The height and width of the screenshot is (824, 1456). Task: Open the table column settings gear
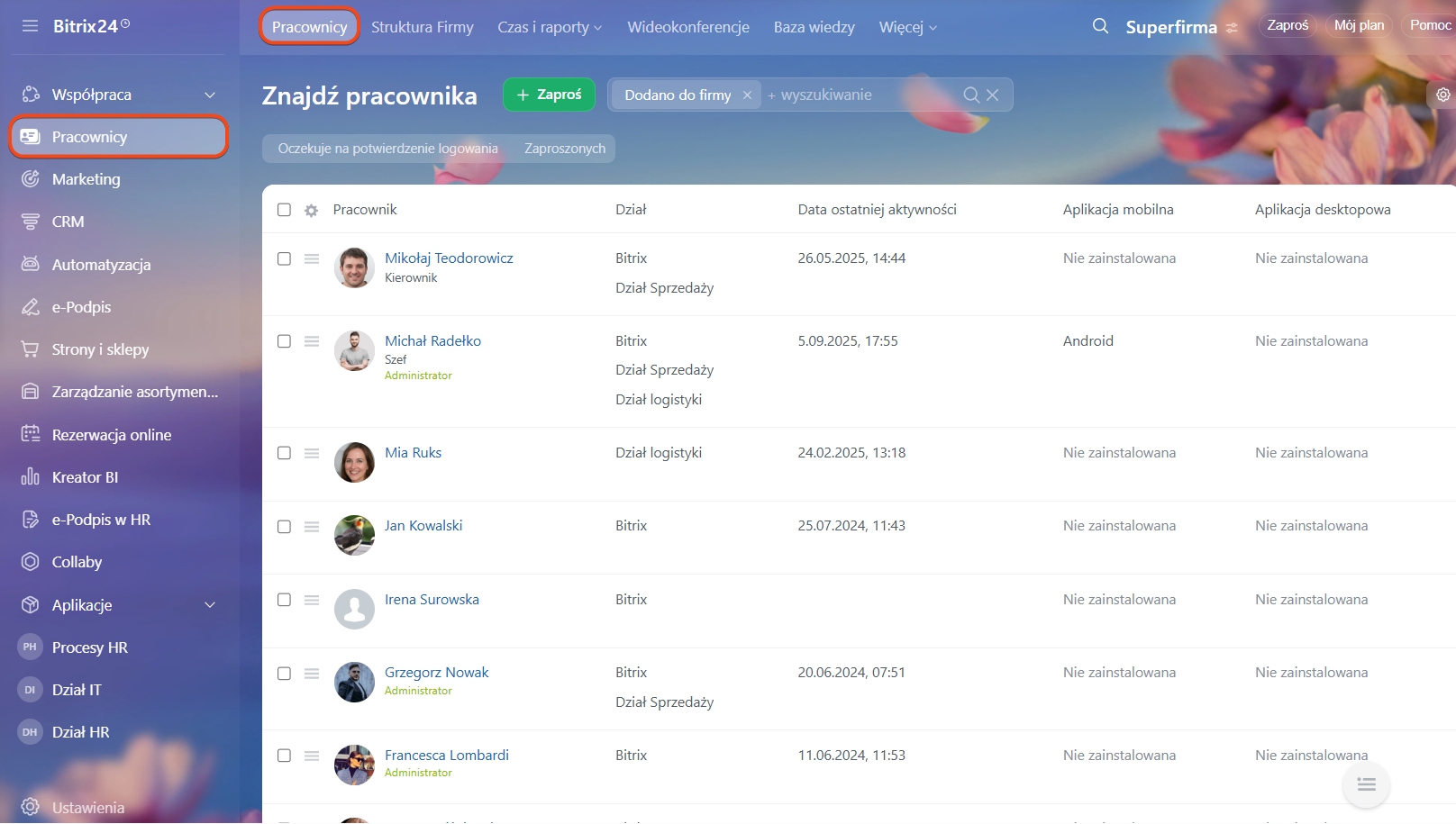311,210
